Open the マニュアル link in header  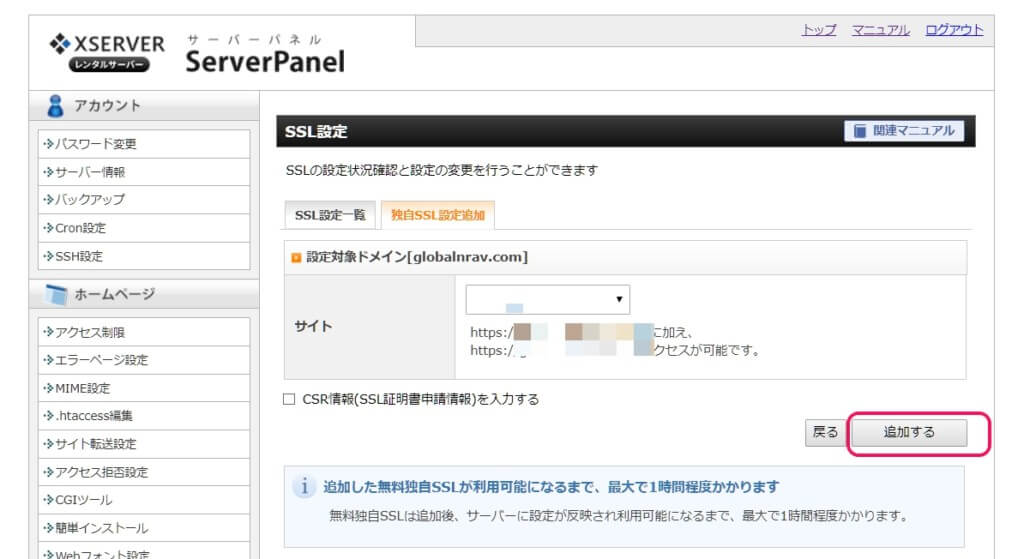880,30
